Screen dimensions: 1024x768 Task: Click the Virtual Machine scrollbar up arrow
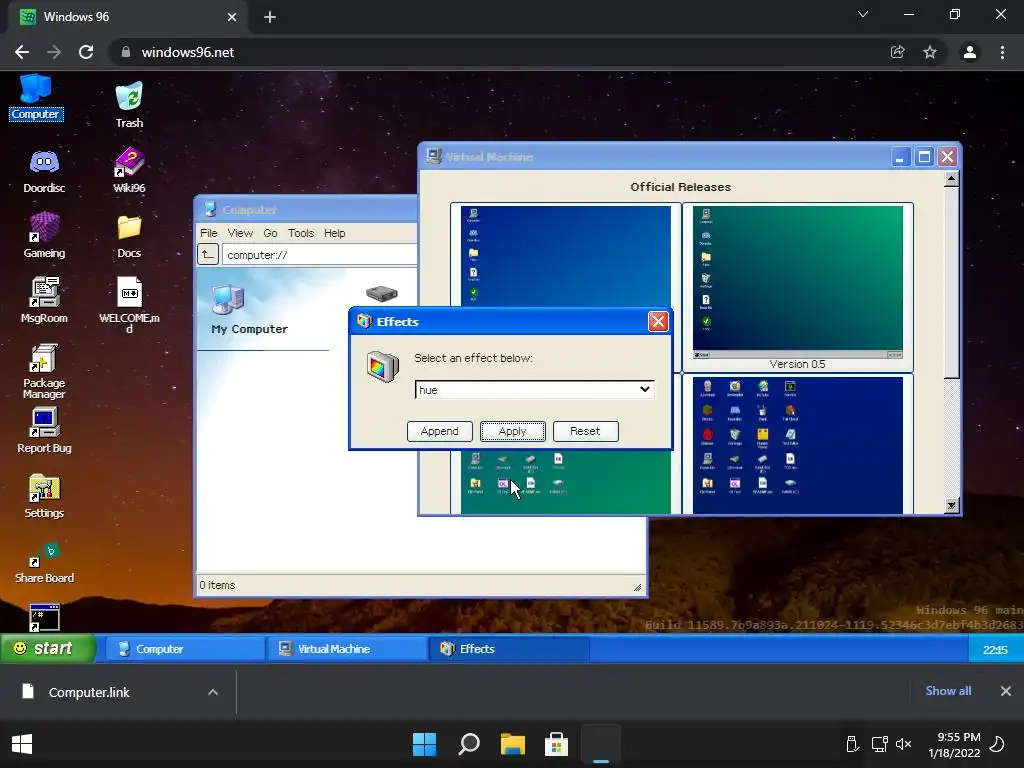coord(952,179)
